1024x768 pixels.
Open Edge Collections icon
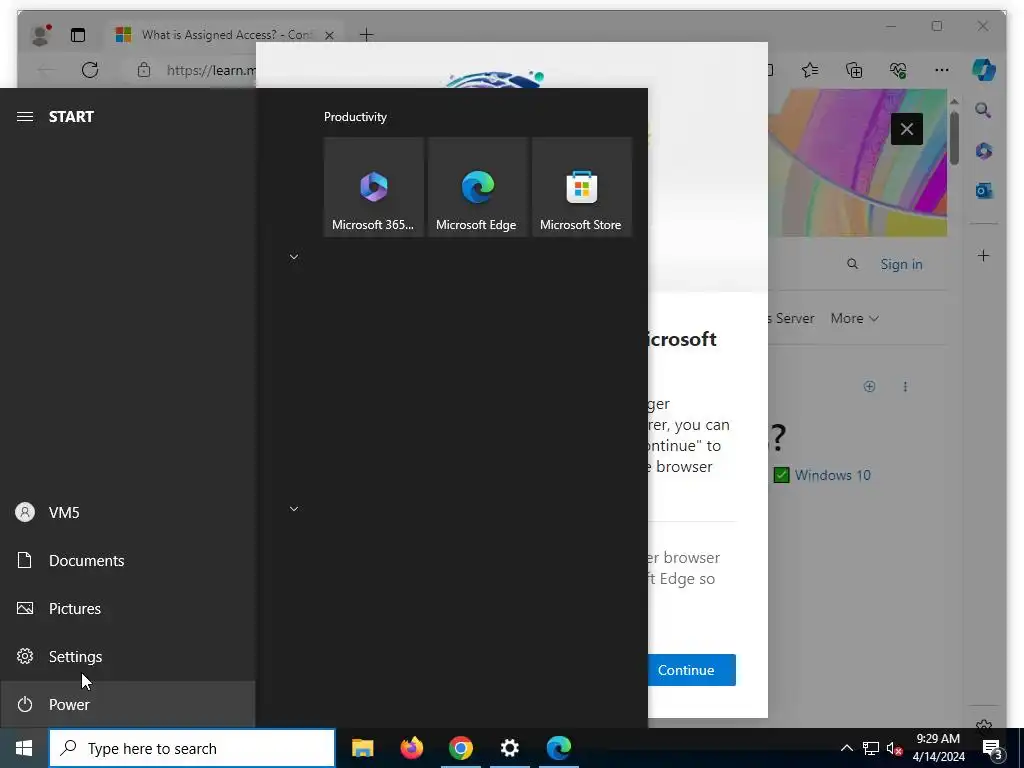coord(854,70)
